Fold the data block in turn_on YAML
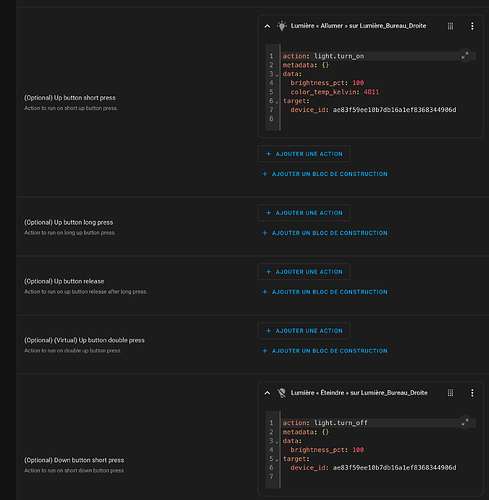Screen dimensions: 489x500 [277, 75]
